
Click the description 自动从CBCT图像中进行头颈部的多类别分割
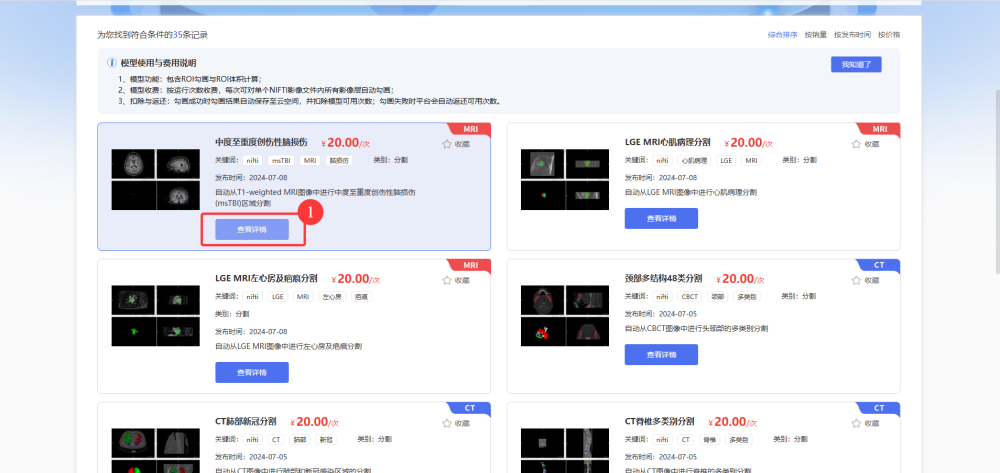tap(696, 329)
